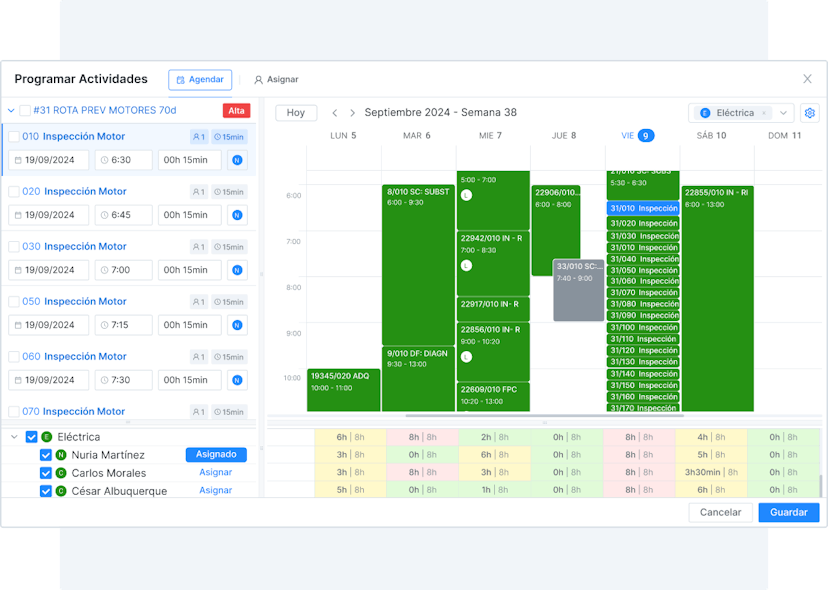Tick the #31 ROTA PREV MOTORES checkbox
The image size is (828, 590).
tap(26, 111)
